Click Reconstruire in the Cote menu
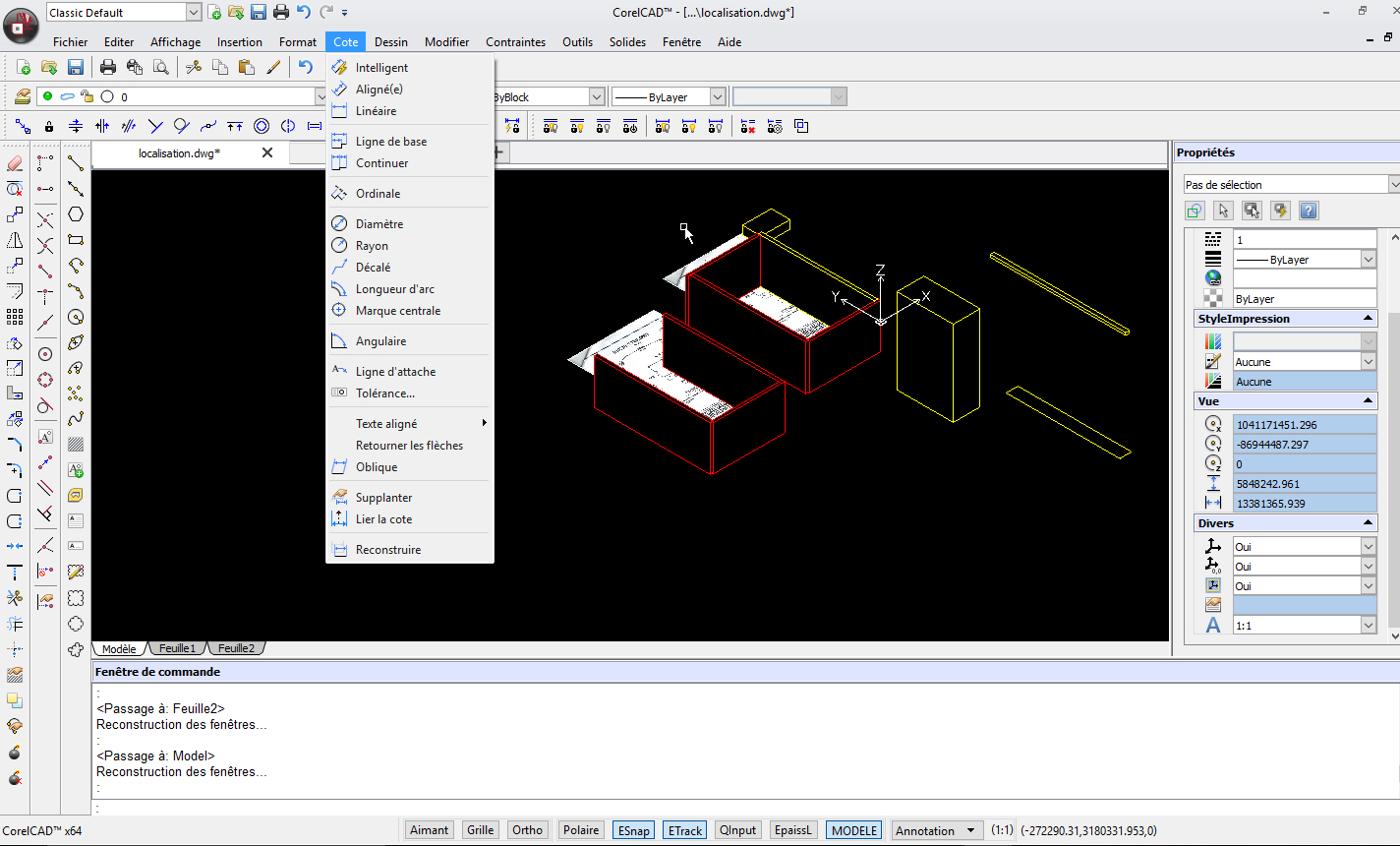1400x846 pixels. (387, 550)
